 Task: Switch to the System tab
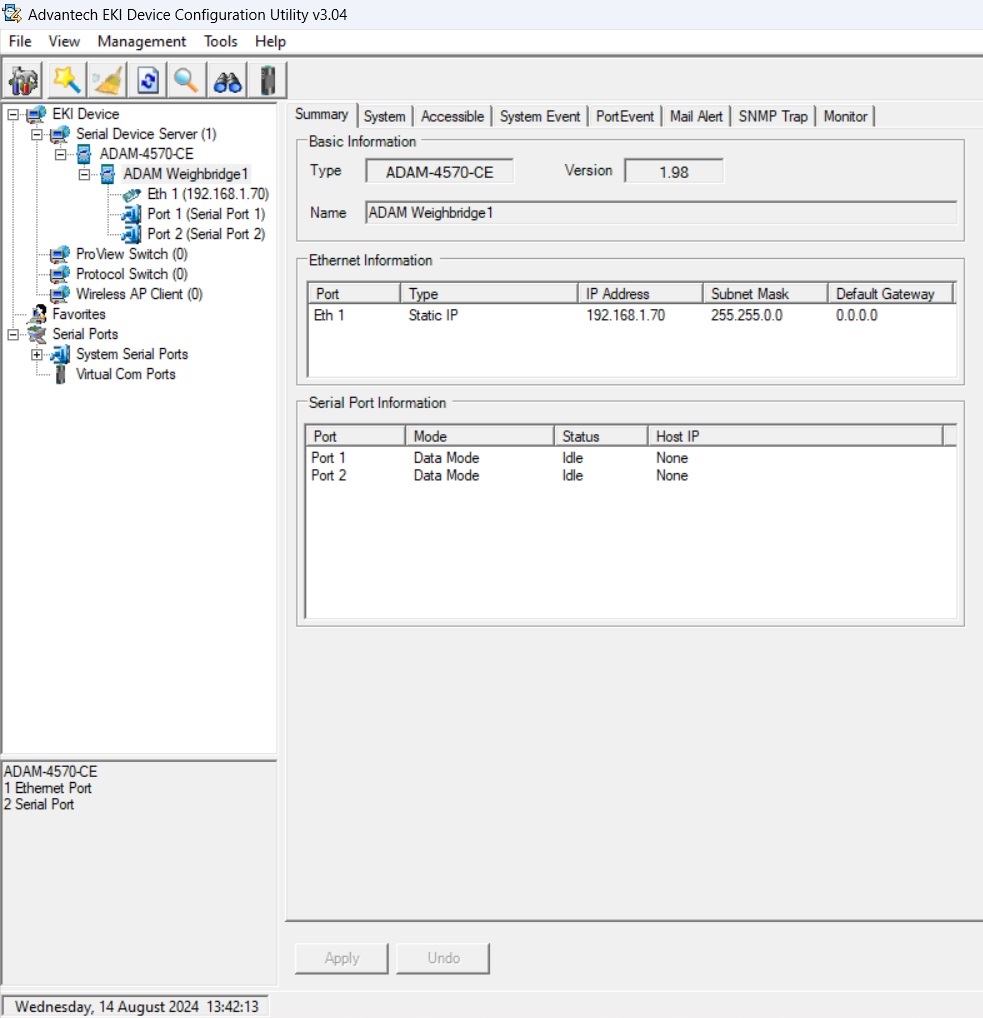(x=384, y=116)
